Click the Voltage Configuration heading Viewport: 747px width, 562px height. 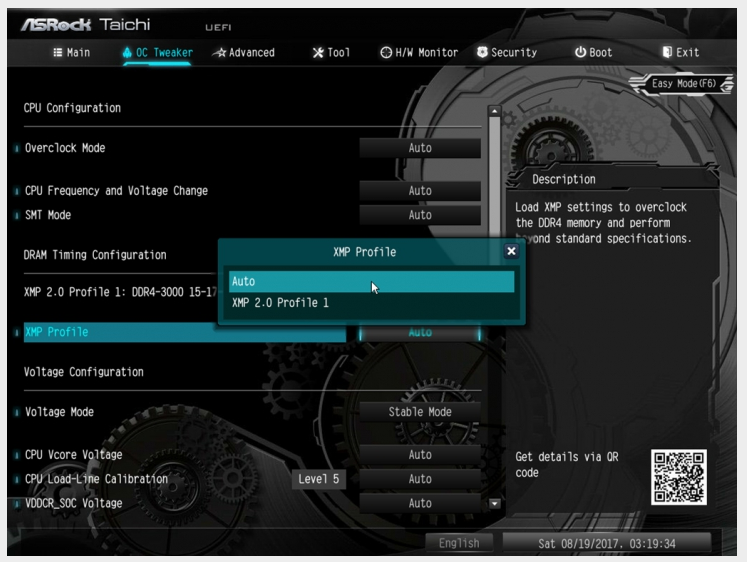pyautogui.click(x=83, y=372)
